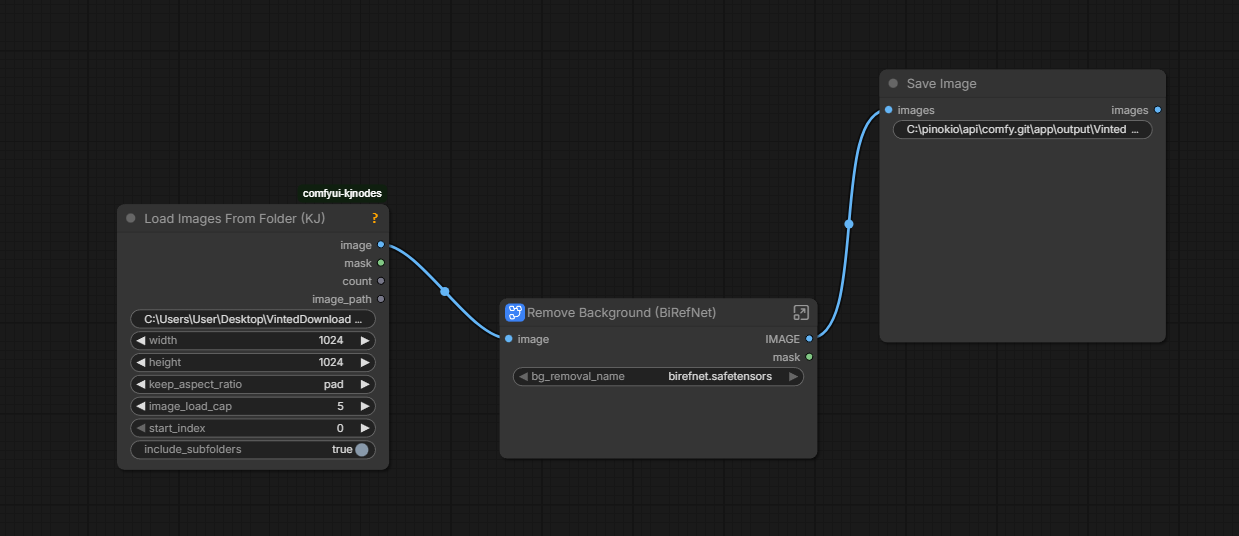Open the pad aspect ratio combo

[333, 384]
